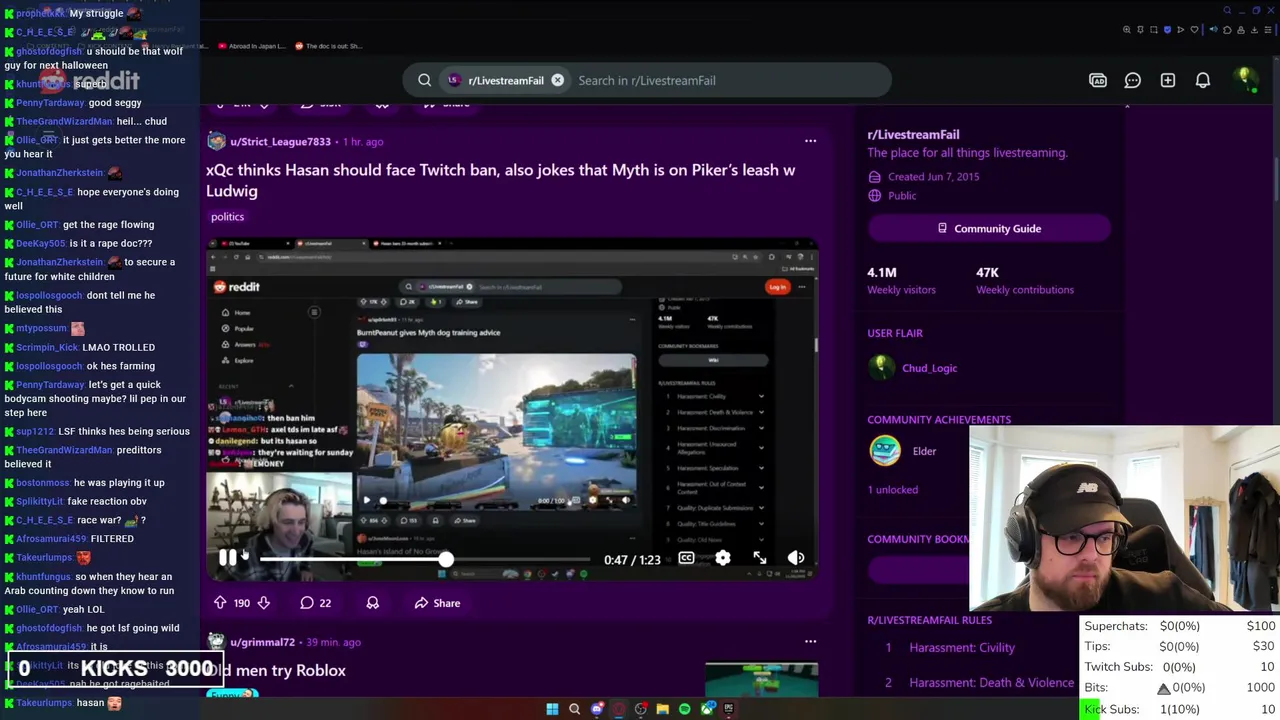Switch to Abroad in Japan browser tab
This screenshot has width=1280, height=720.
251,46
